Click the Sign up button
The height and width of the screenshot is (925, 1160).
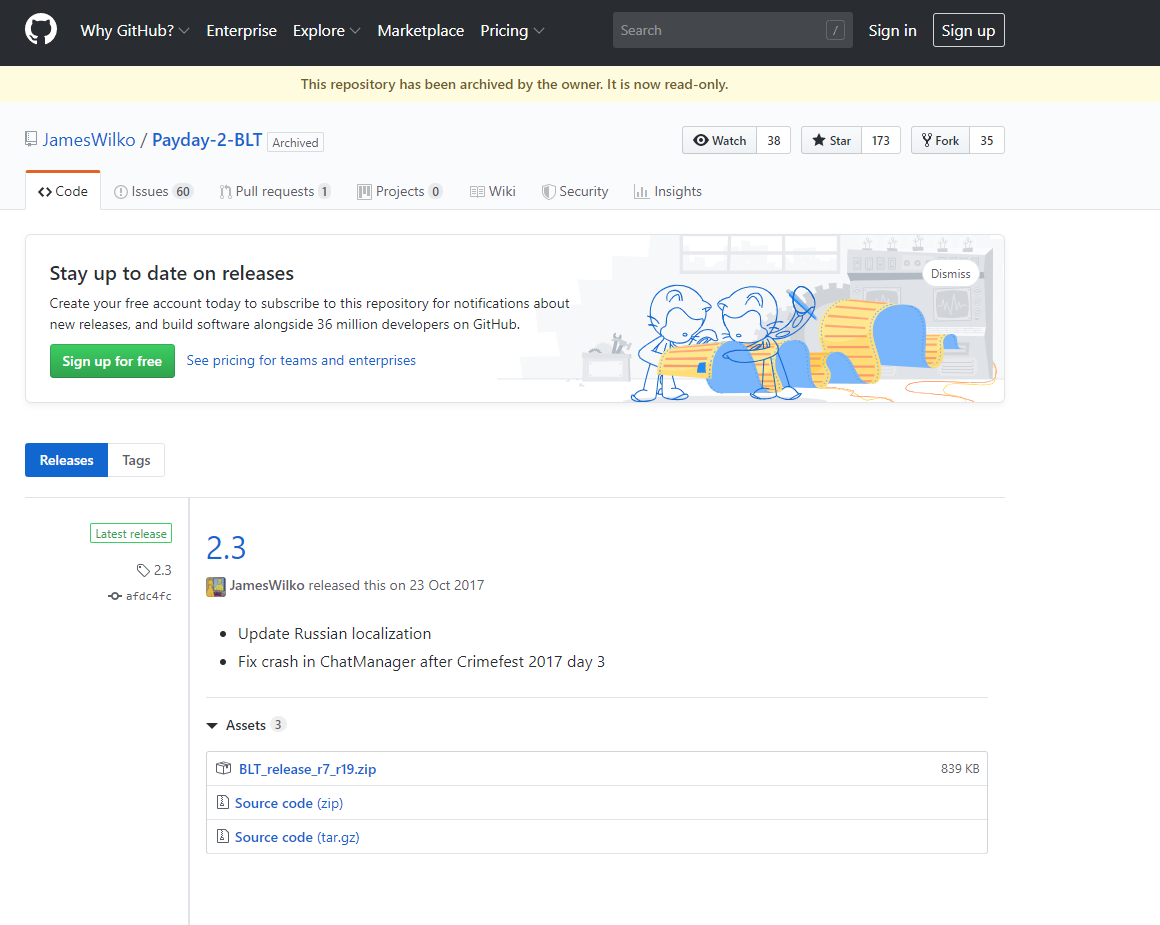pyautogui.click(x=968, y=30)
